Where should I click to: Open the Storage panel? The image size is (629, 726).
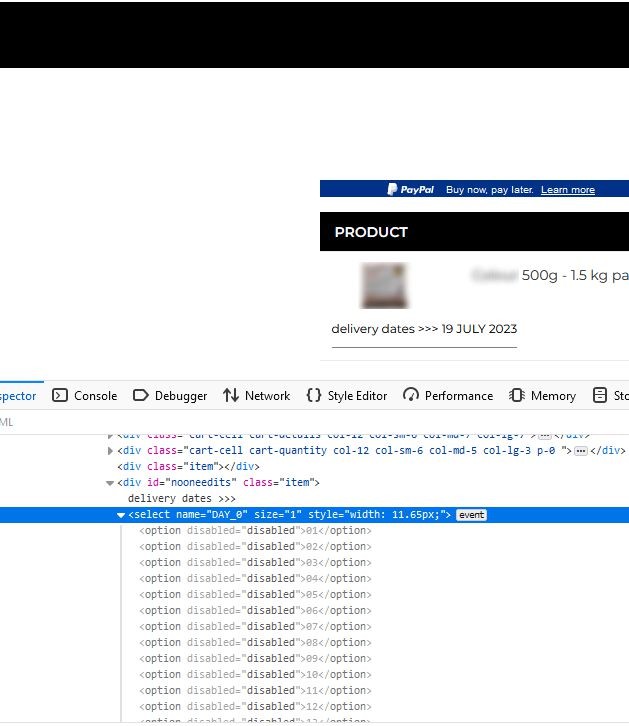tap(610, 396)
